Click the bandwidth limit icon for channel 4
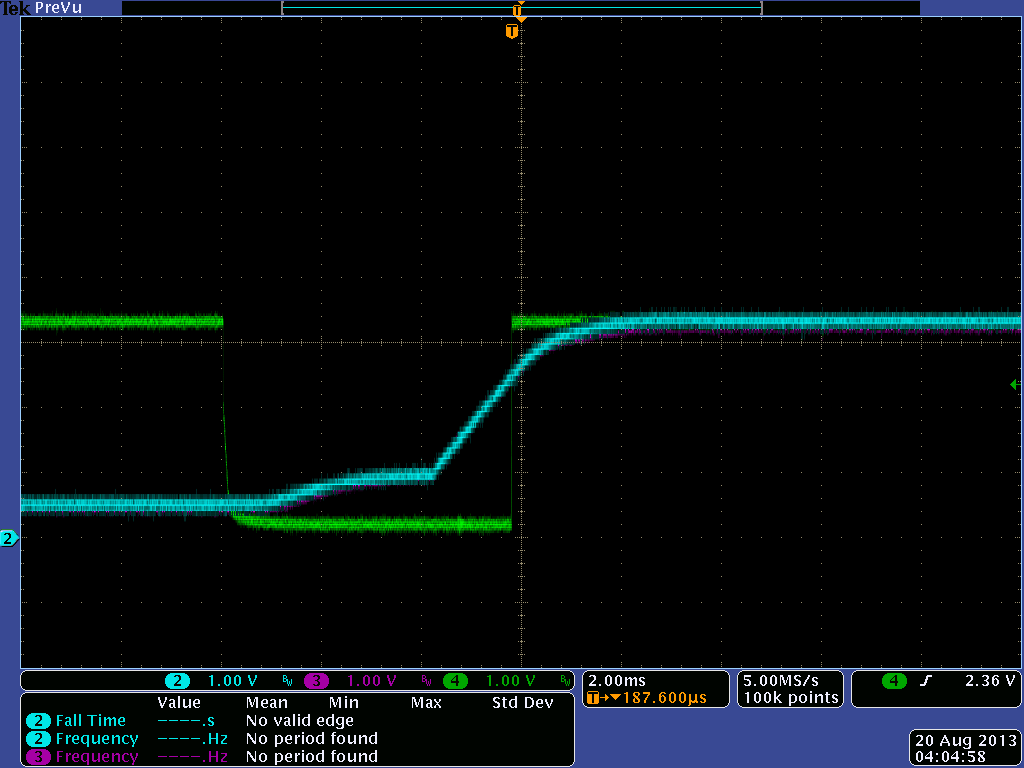The height and width of the screenshot is (768, 1024). pyautogui.click(x=566, y=682)
